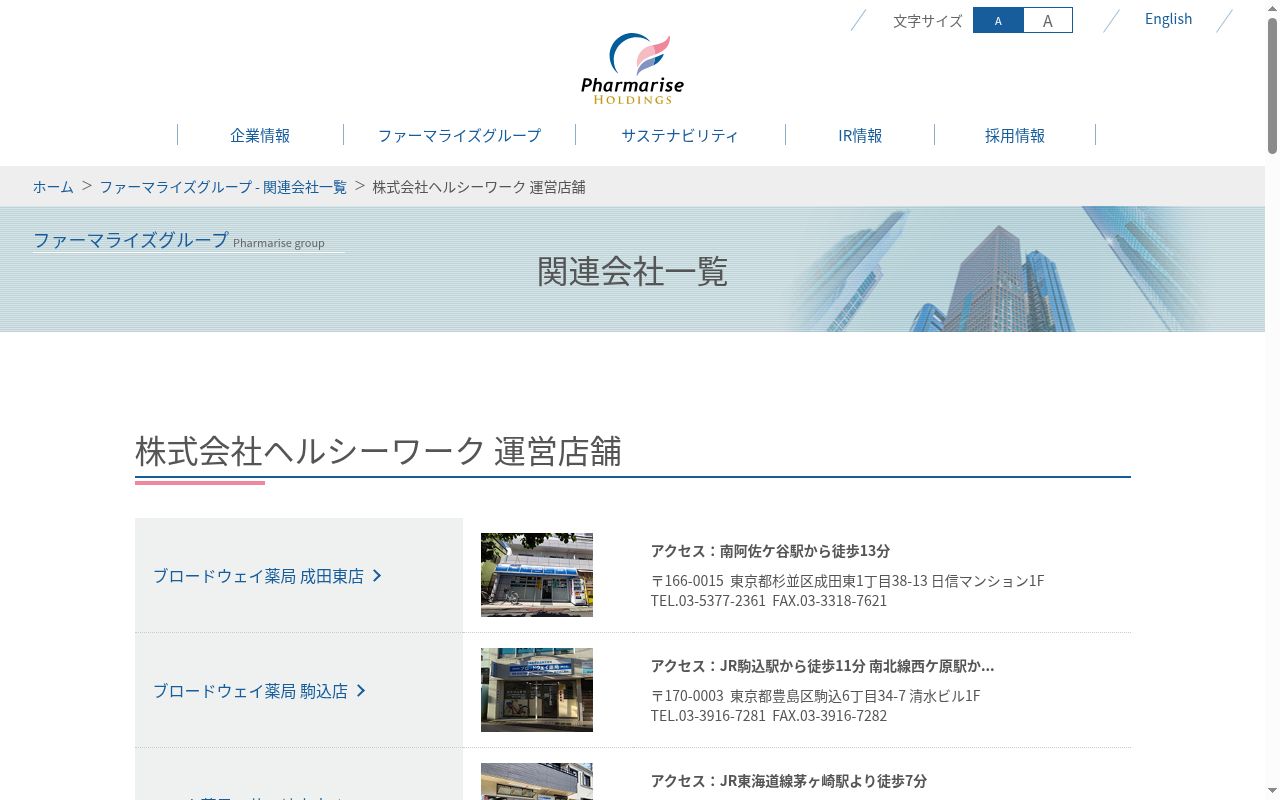Open the IR情報 menu
This screenshot has width=1280, height=800.
click(860, 135)
